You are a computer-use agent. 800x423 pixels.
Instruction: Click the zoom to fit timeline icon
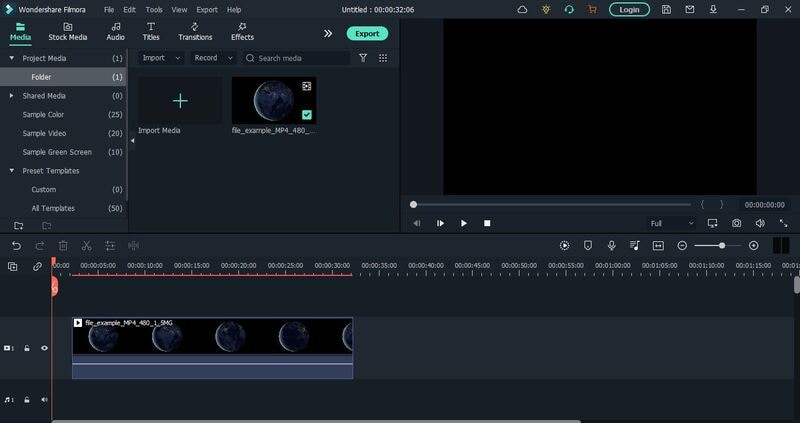(x=658, y=246)
